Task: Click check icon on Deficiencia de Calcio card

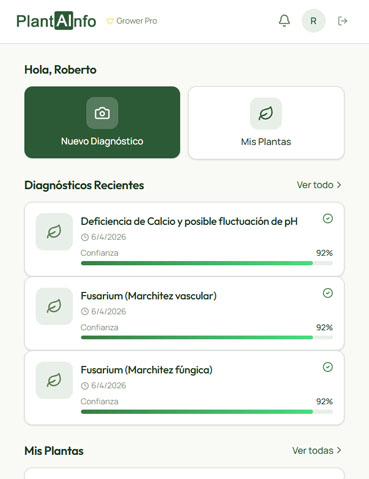Action: coord(328,219)
